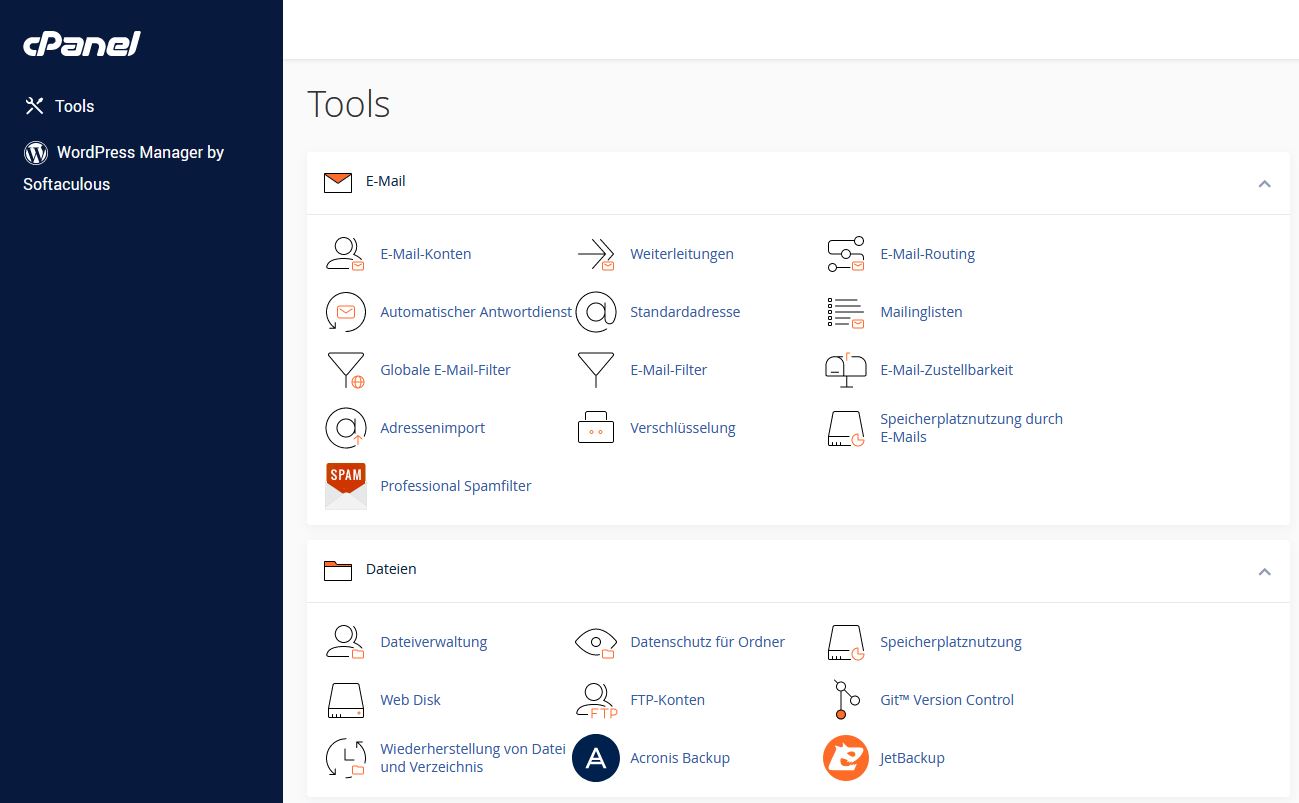Open the JetBackup icon
Viewport: 1299px width, 803px height.
[845, 758]
